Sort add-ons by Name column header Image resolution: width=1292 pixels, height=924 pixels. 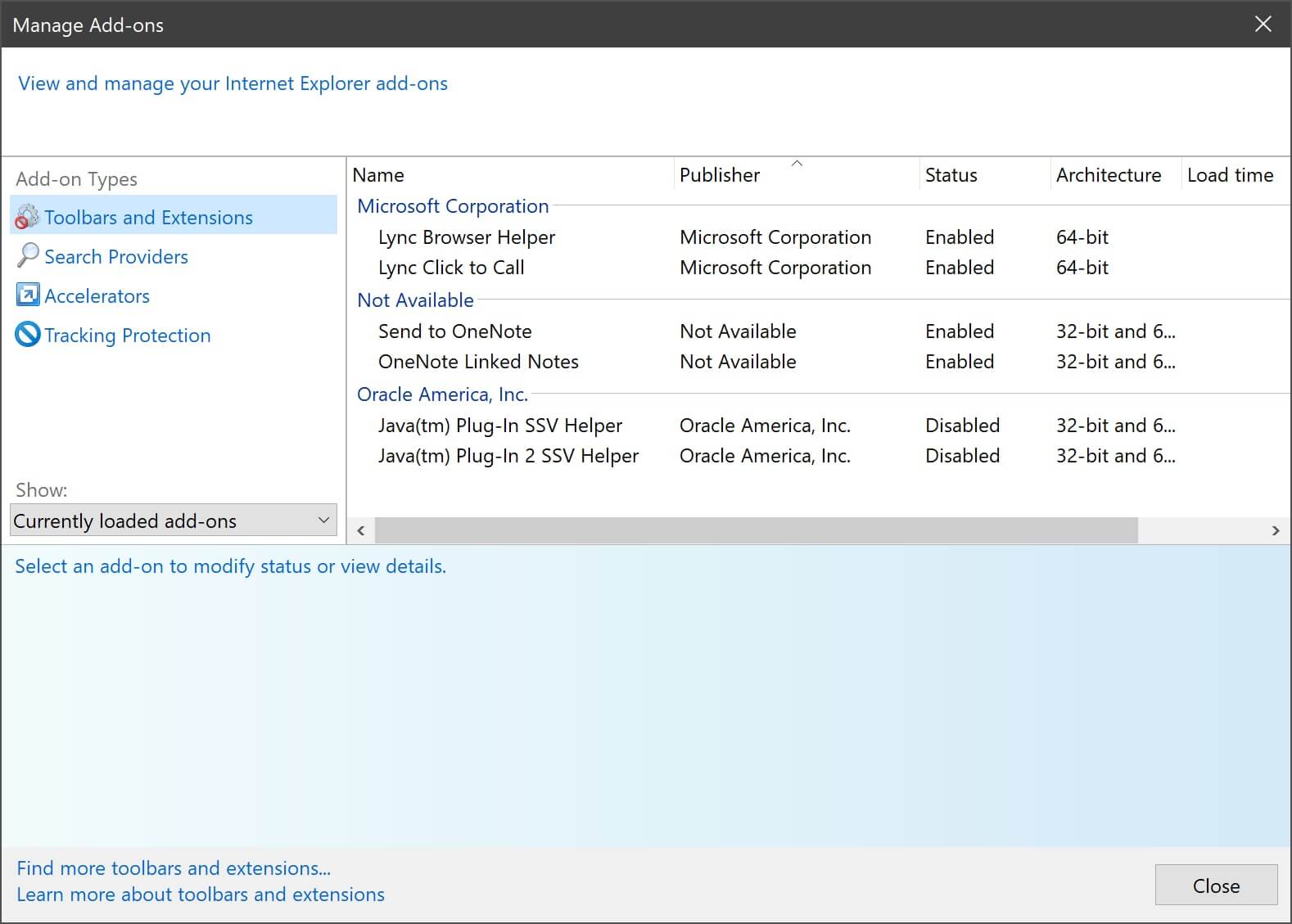[x=378, y=175]
